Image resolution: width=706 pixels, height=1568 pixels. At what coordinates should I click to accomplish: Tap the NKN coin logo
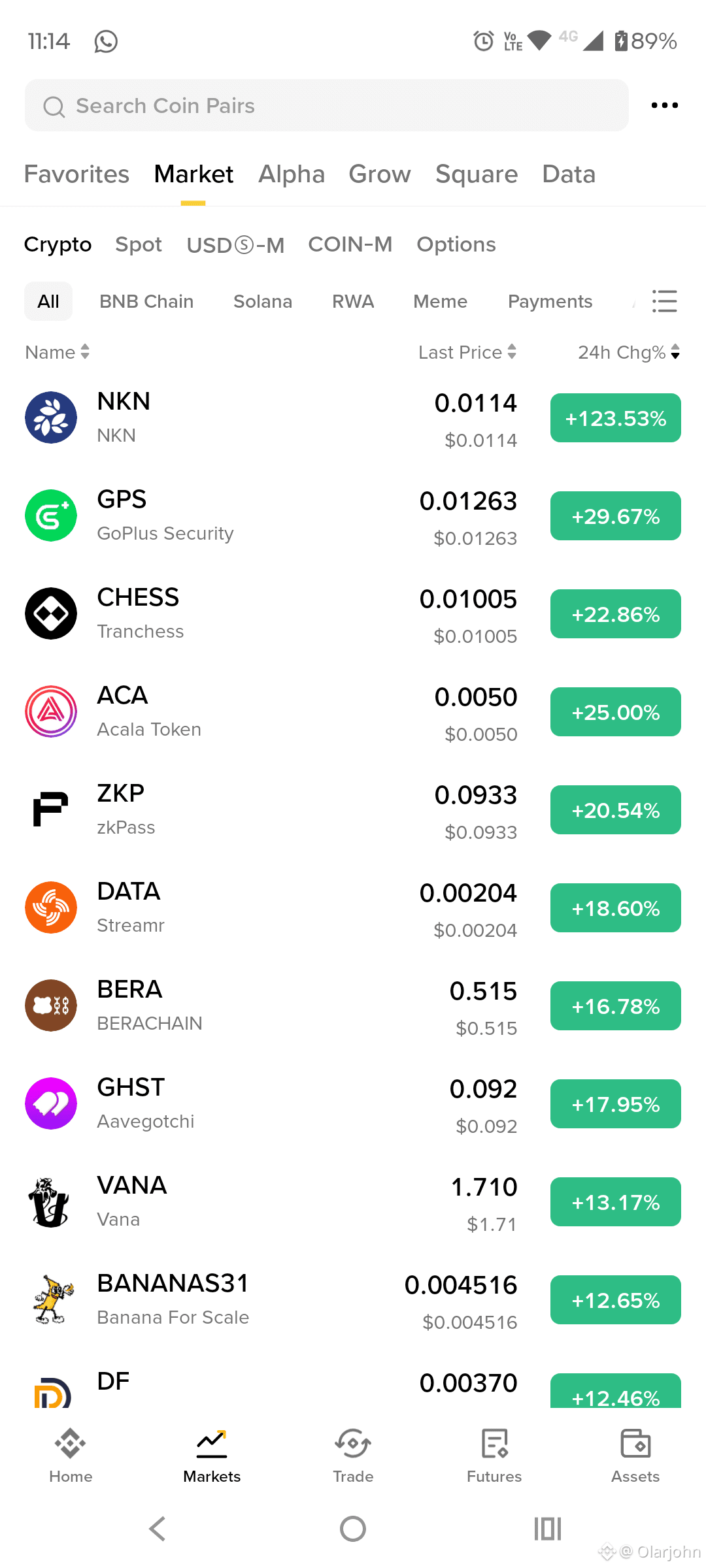[51, 417]
